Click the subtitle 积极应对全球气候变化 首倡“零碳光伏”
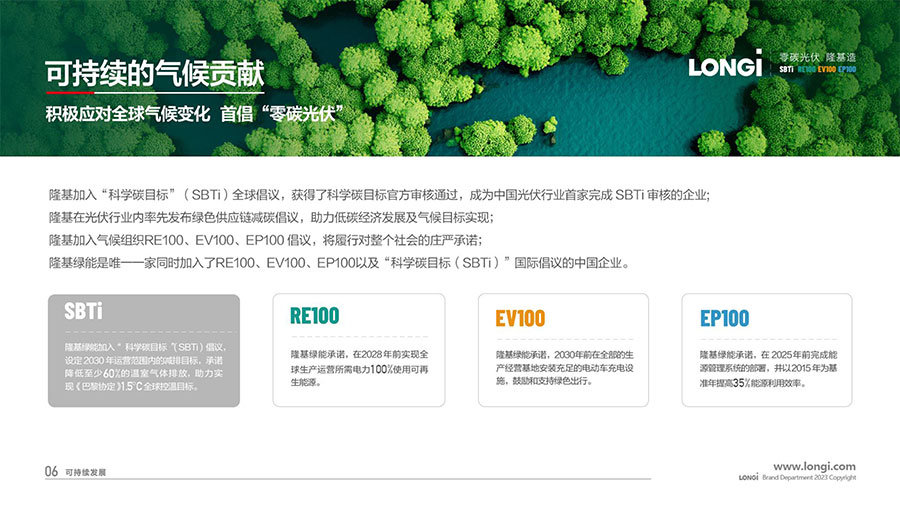This screenshot has height=510, width=900. [x=195, y=114]
